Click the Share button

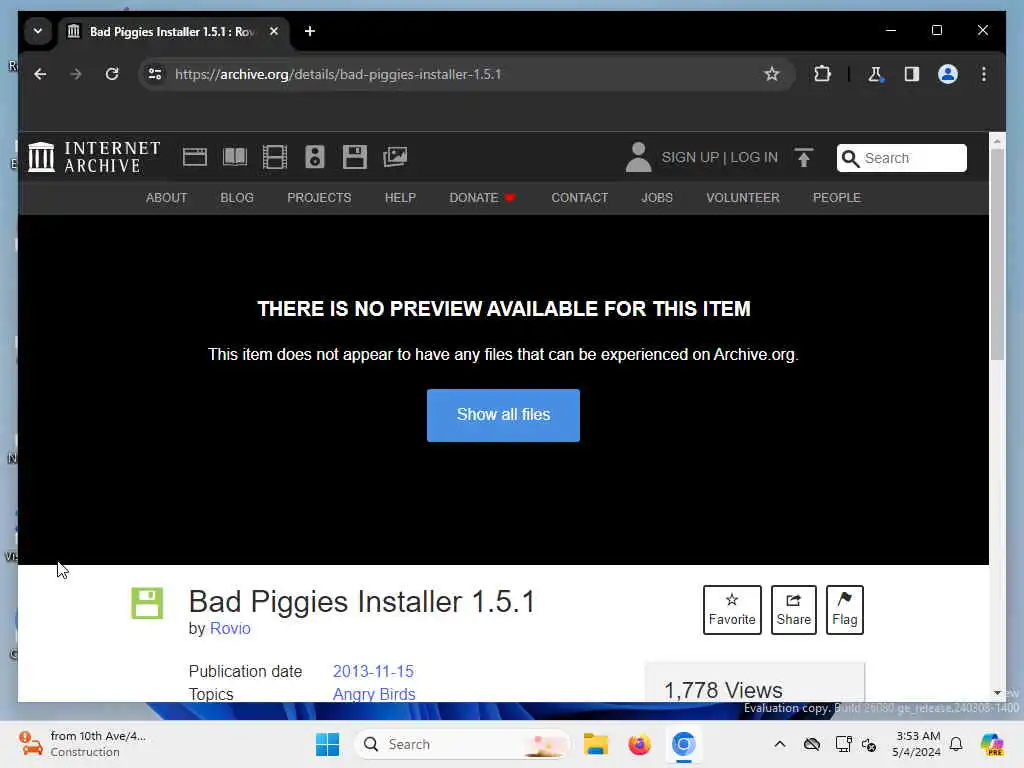point(794,610)
